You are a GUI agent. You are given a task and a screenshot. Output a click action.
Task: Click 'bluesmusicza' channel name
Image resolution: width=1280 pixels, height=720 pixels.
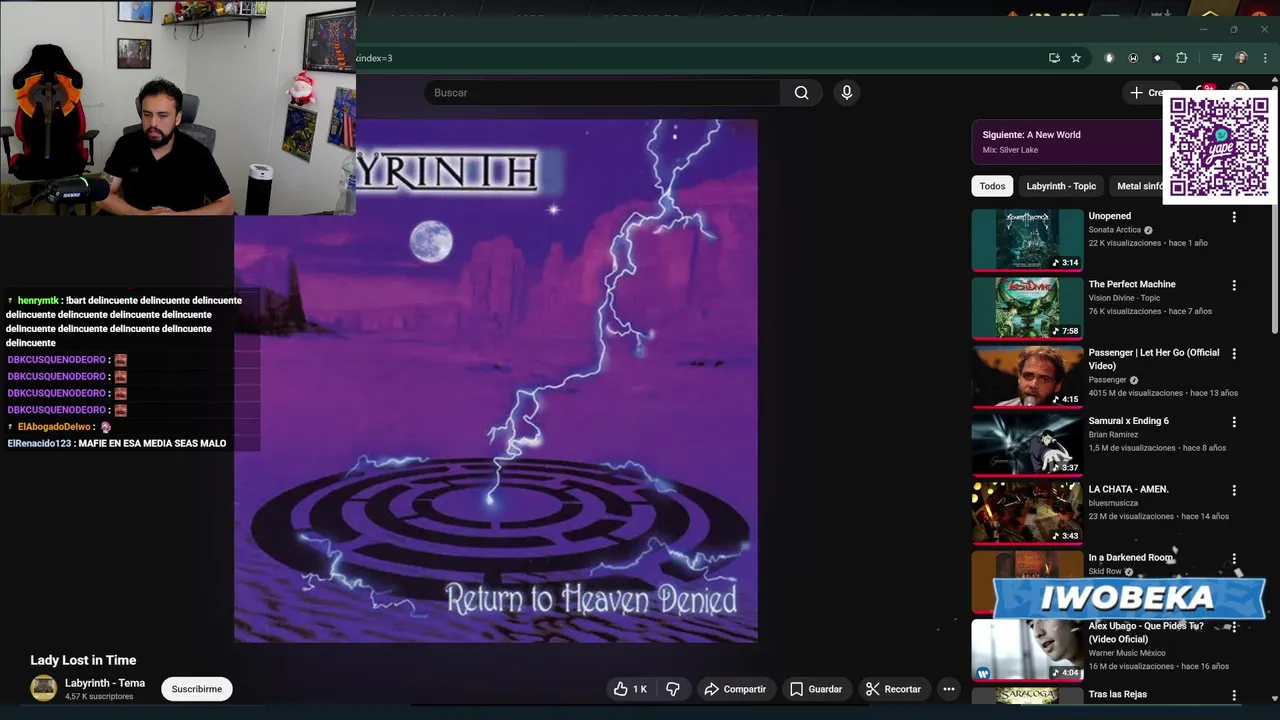pyautogui.click(x=1113, y=503)
